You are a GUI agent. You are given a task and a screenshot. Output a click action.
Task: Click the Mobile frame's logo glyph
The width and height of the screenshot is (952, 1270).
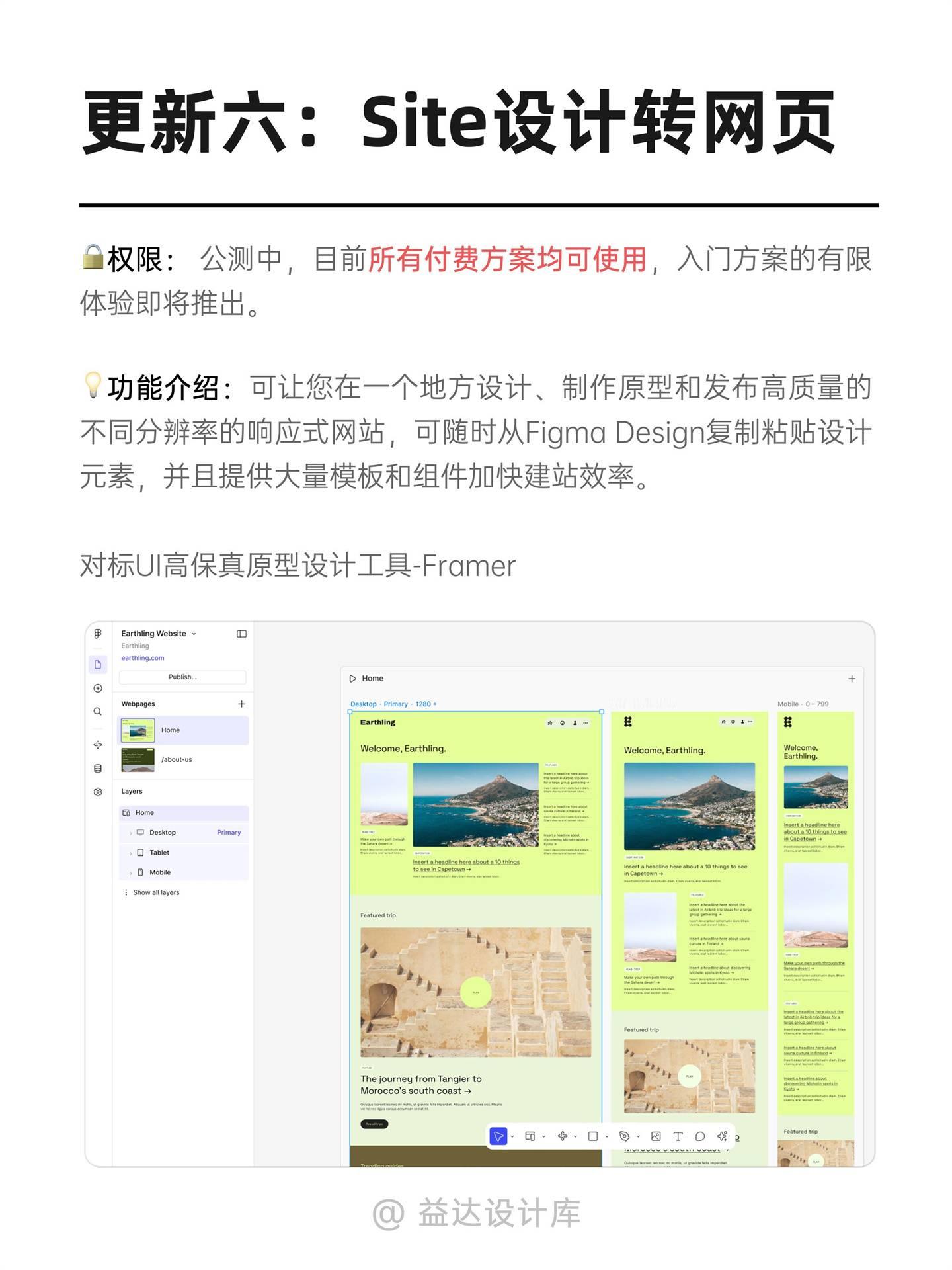787,722
